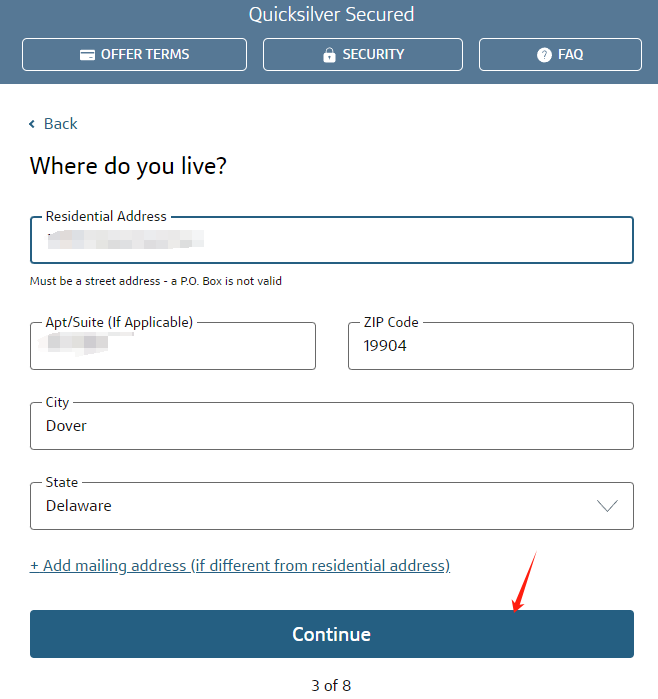Click the Where do you live heading

128,166
